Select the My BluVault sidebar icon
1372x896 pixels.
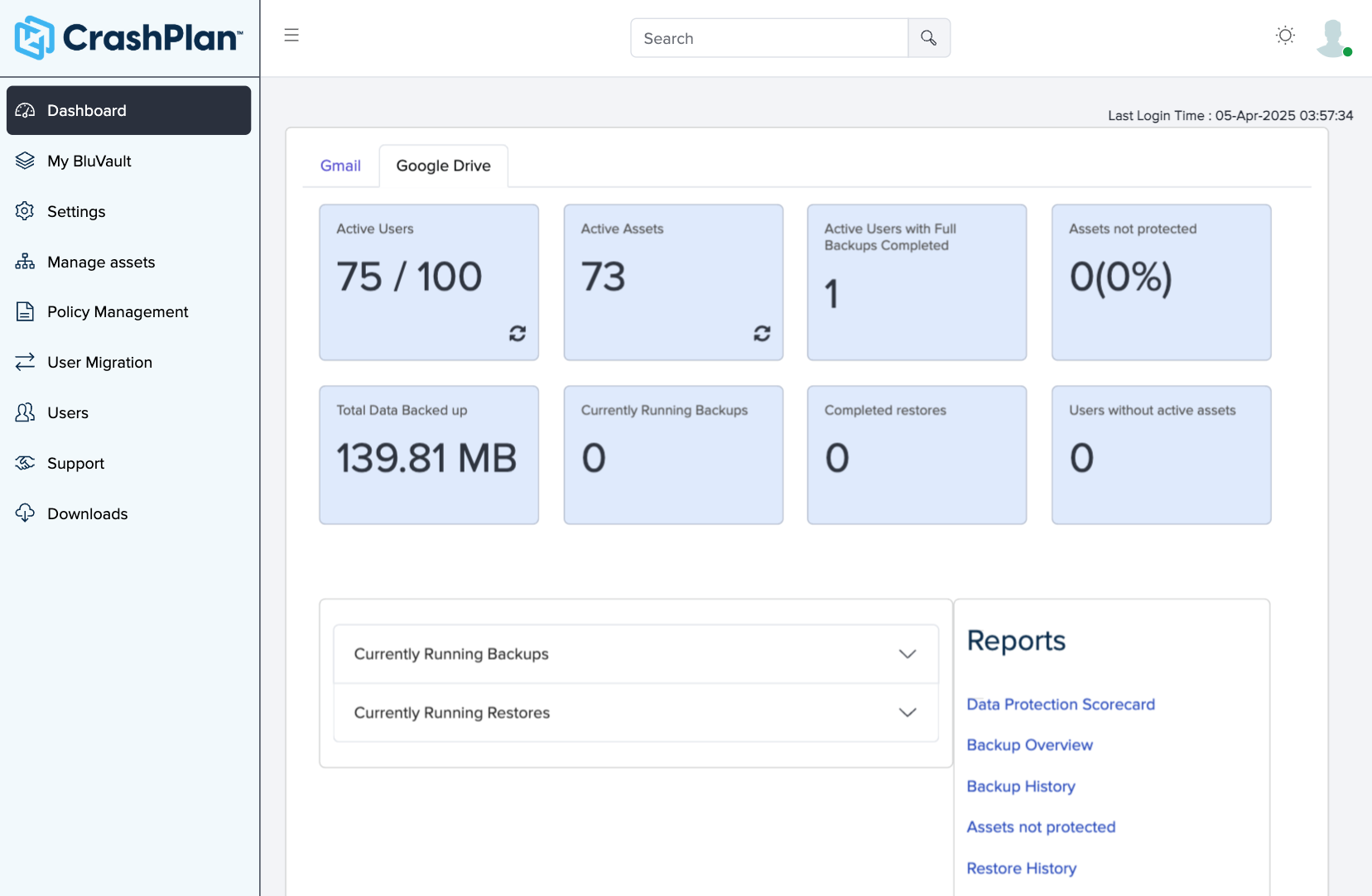[x=25, y=161]
